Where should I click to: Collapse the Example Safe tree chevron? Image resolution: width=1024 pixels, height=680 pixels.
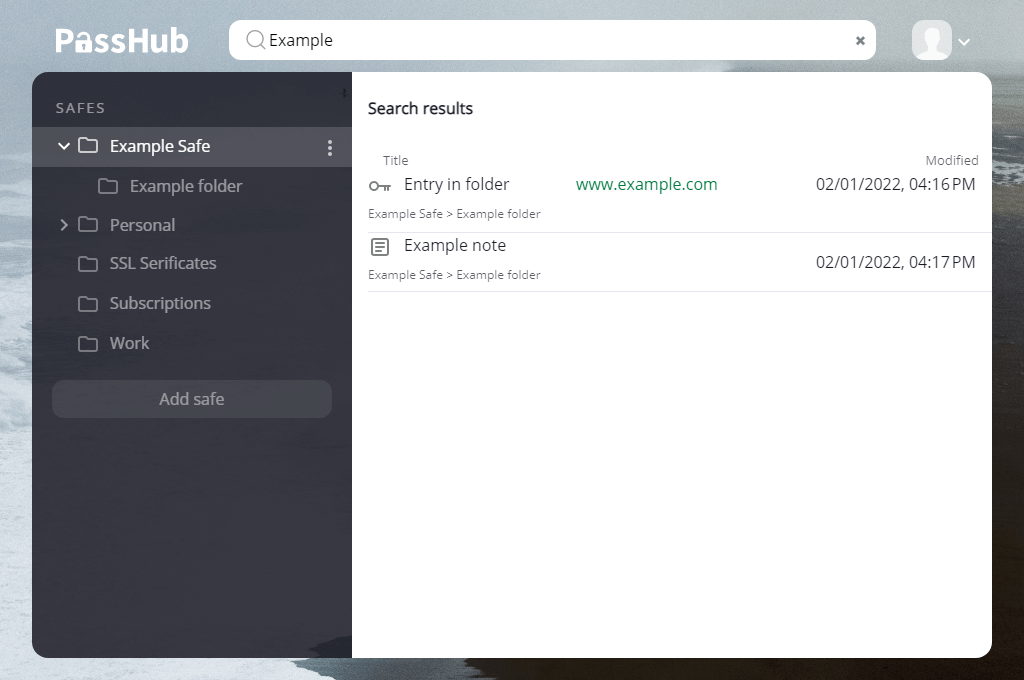[63, 146]
